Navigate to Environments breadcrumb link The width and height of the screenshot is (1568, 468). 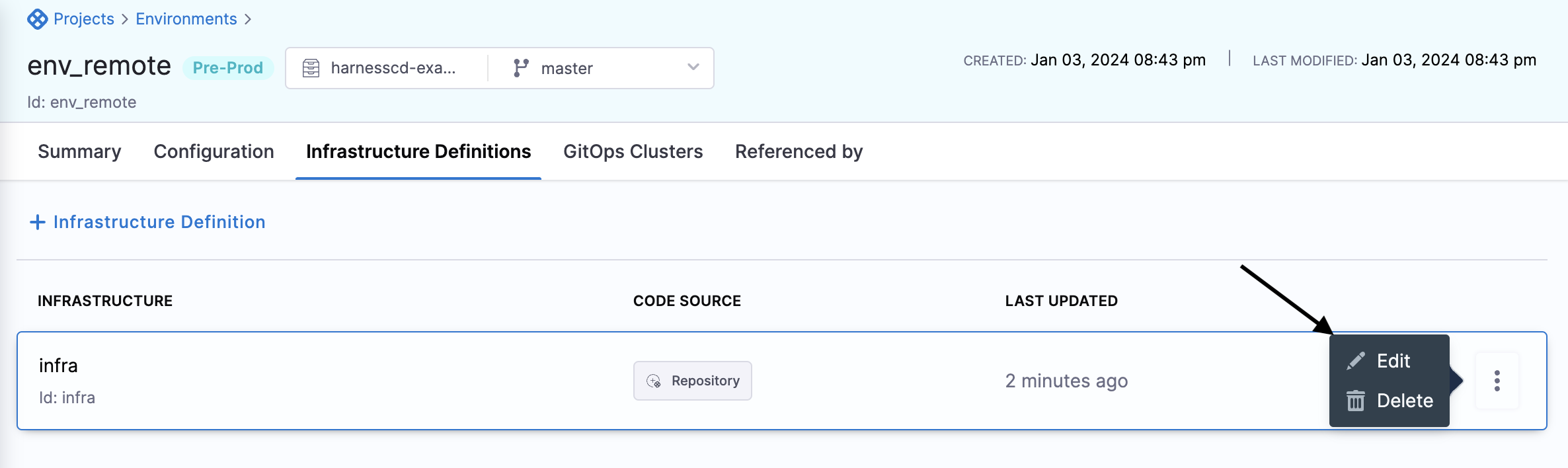point(186,19)
